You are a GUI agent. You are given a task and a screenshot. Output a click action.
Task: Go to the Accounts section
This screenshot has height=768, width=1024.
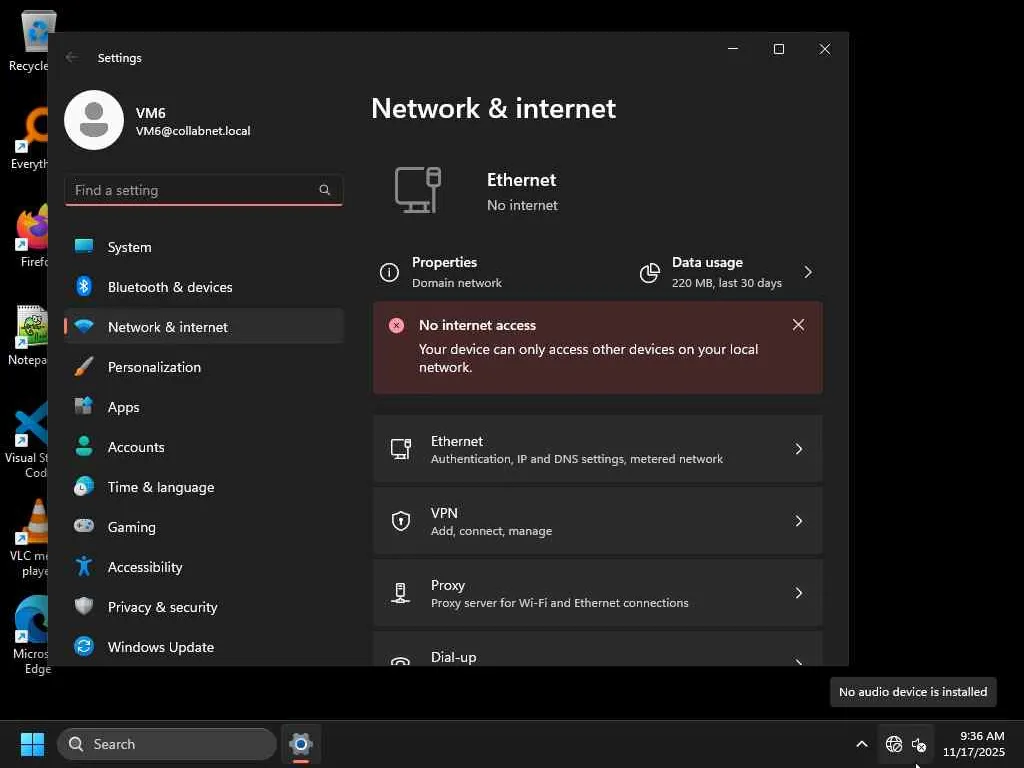pos(136,447)
